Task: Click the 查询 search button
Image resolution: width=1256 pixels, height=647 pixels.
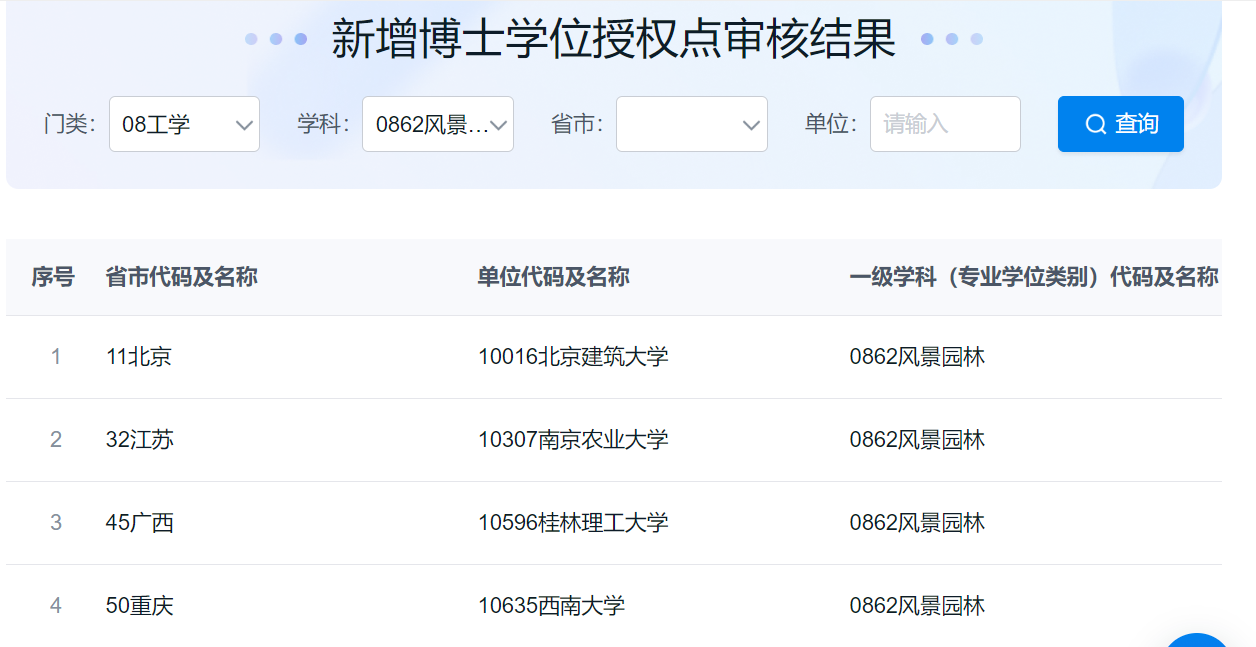Action: click(1120, 124)
